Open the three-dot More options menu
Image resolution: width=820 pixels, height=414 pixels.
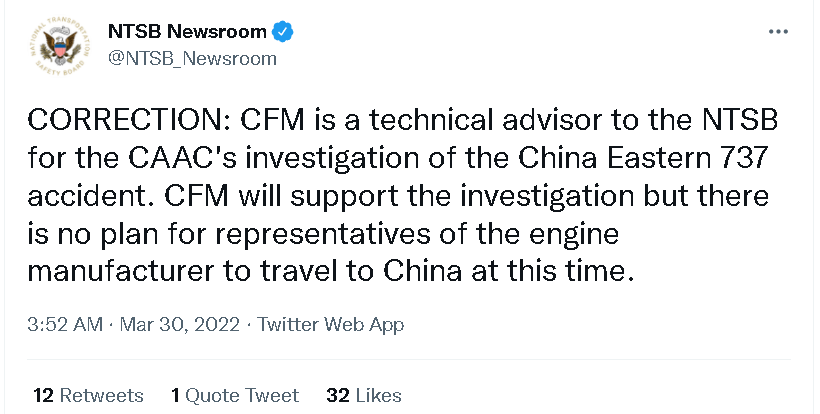click(x=778, y=32)
